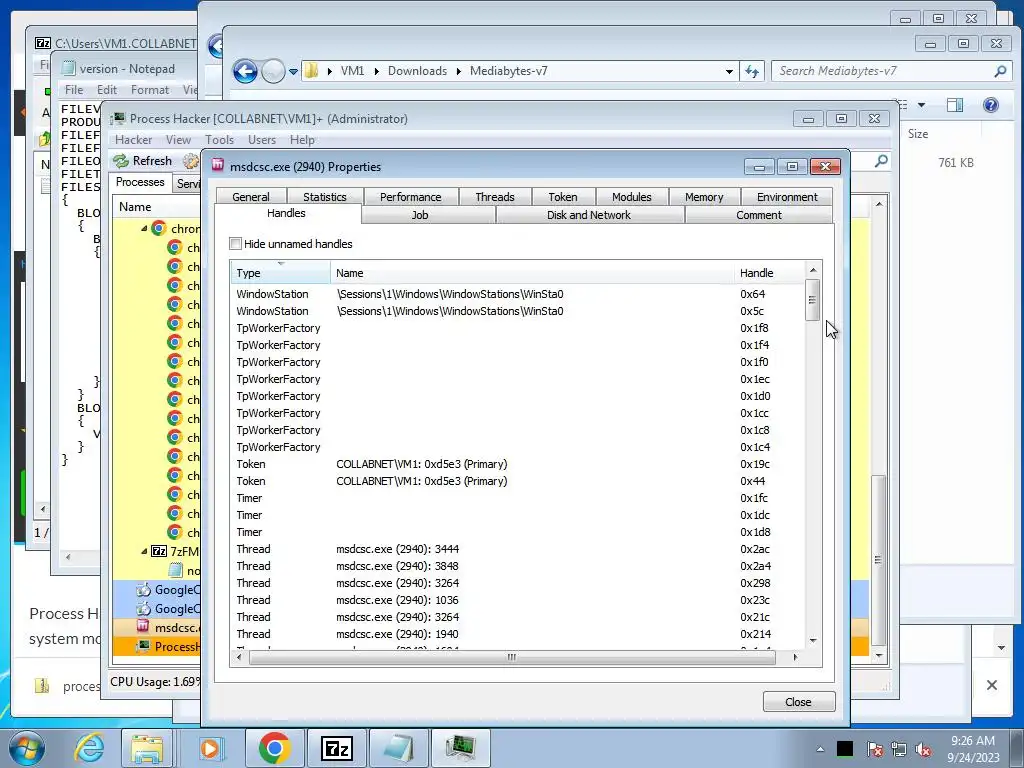Click the Explorer help question-mark icon

coord(991,104)
